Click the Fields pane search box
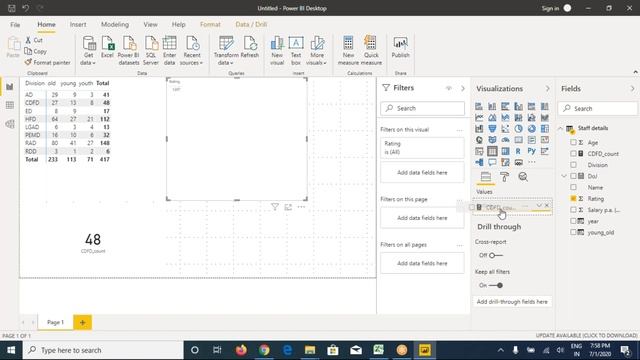The width and height of the screenshot is (640, 360). click(x=598, y=109)
